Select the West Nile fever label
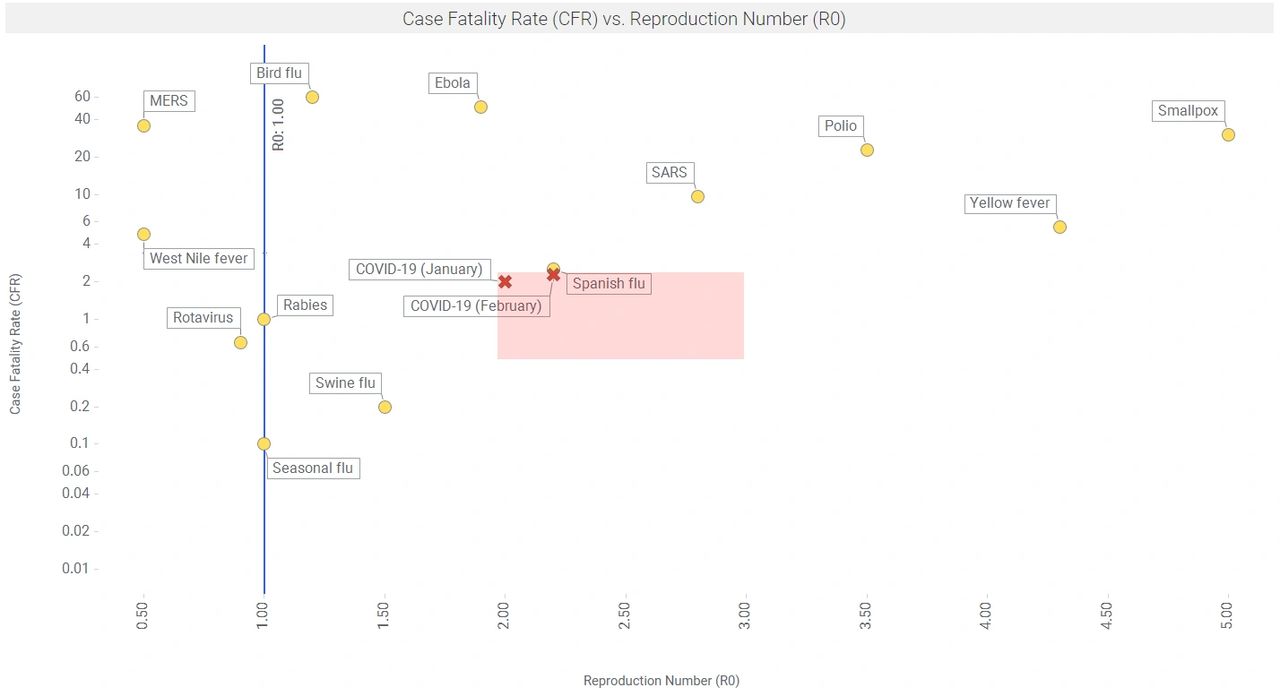 [198, 258]
